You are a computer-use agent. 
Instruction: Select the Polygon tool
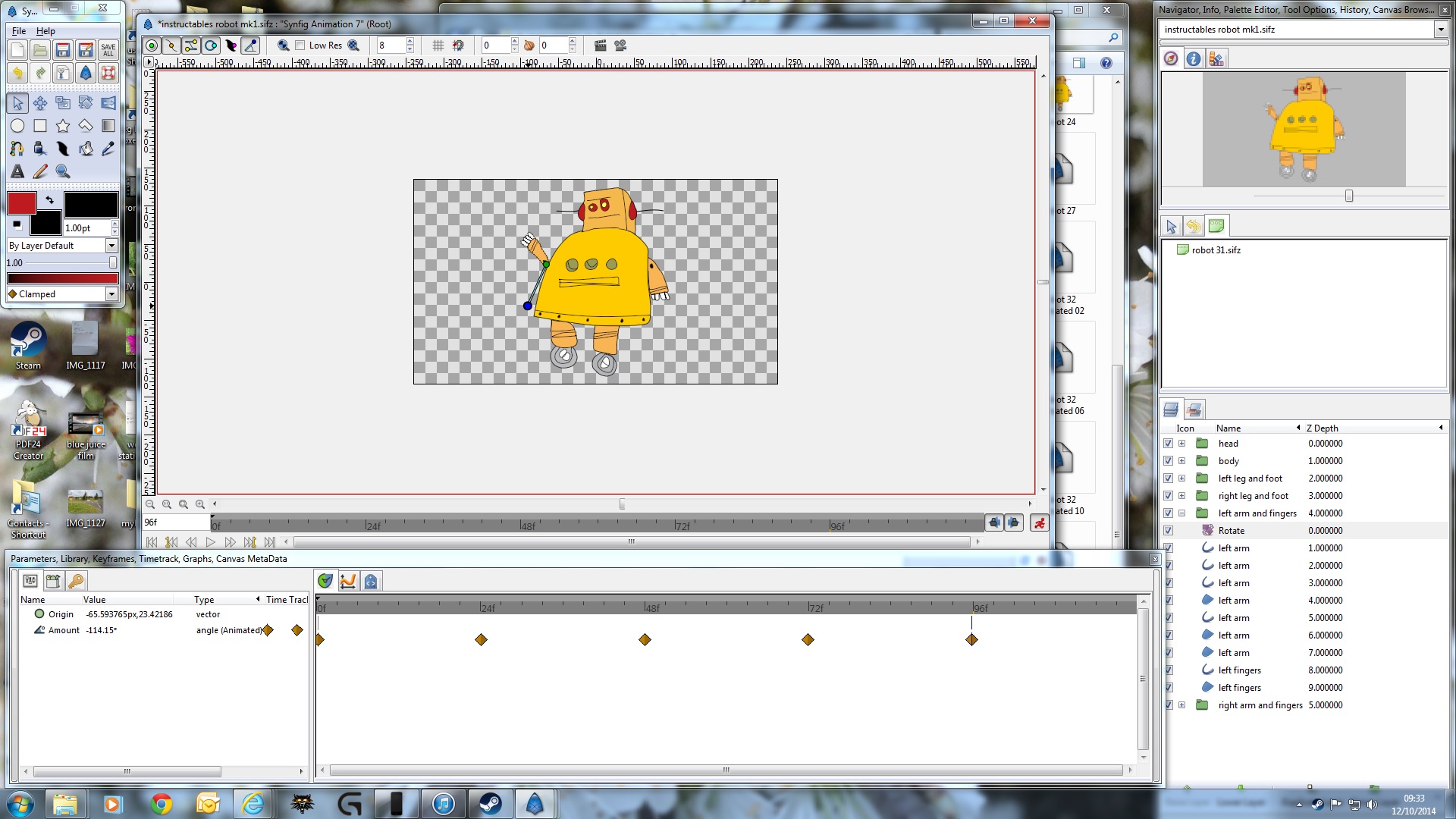(x=86, y=126)
